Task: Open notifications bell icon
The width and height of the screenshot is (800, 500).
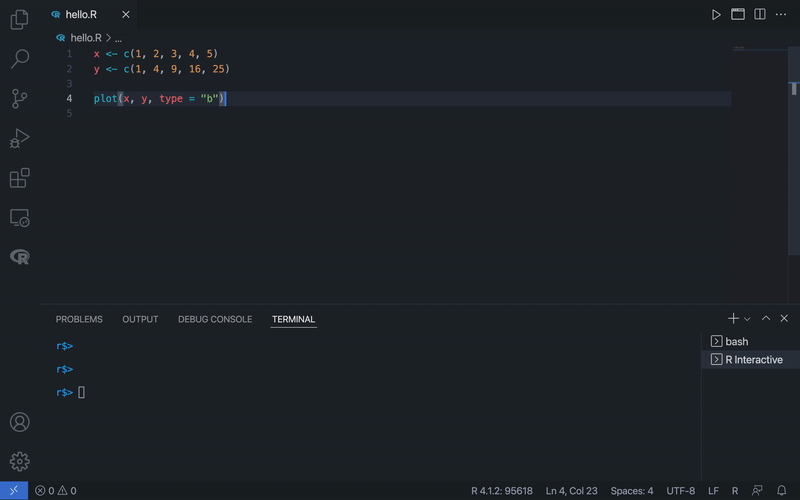Action: [x=781, y=491]
